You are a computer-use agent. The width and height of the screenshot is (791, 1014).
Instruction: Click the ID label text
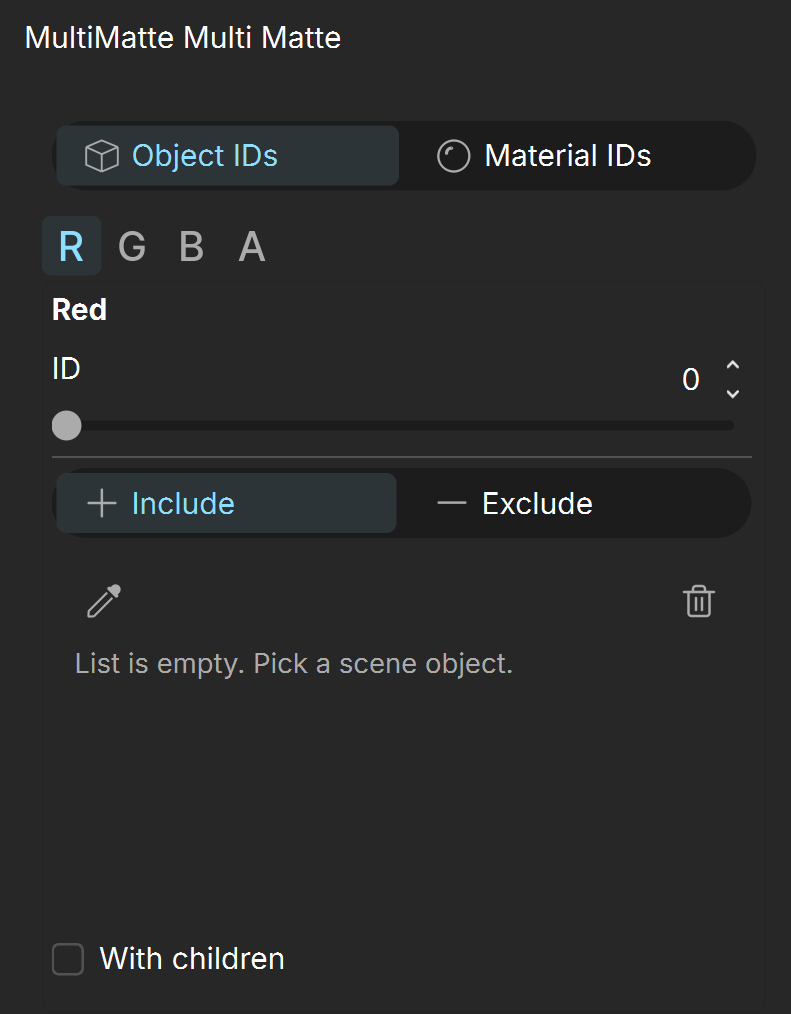(x=66, y=369)
